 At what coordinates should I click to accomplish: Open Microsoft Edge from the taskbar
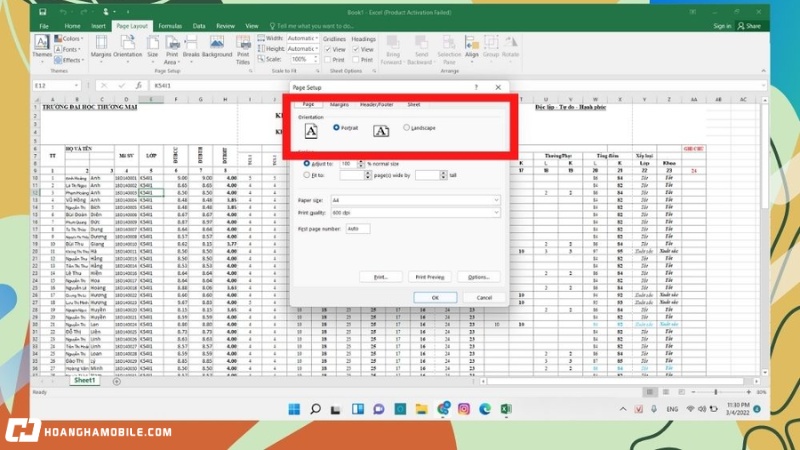pyautogui.click(x=485, y=409)
